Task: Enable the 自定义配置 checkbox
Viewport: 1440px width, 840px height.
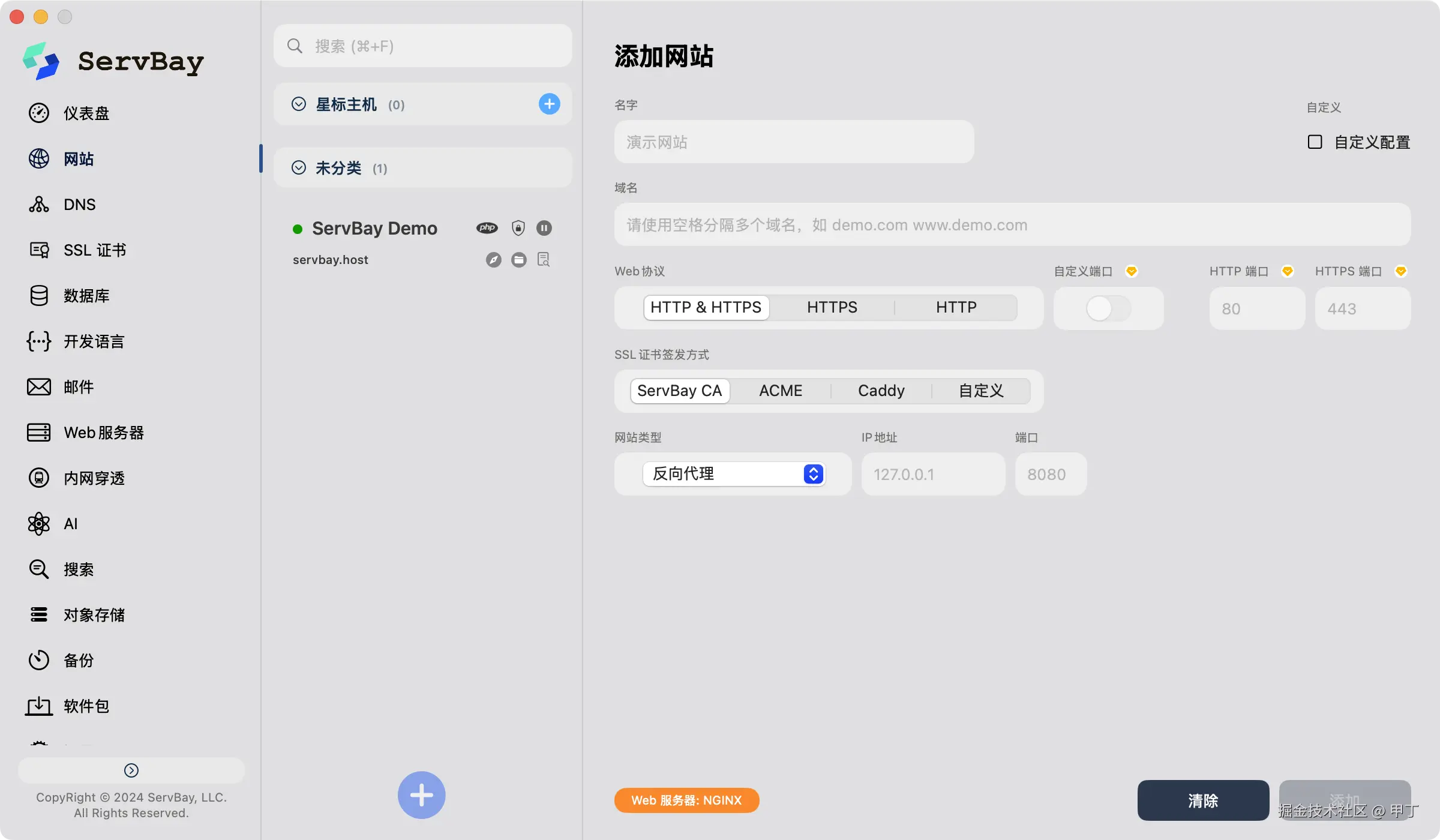Action: coord(1315,141)
